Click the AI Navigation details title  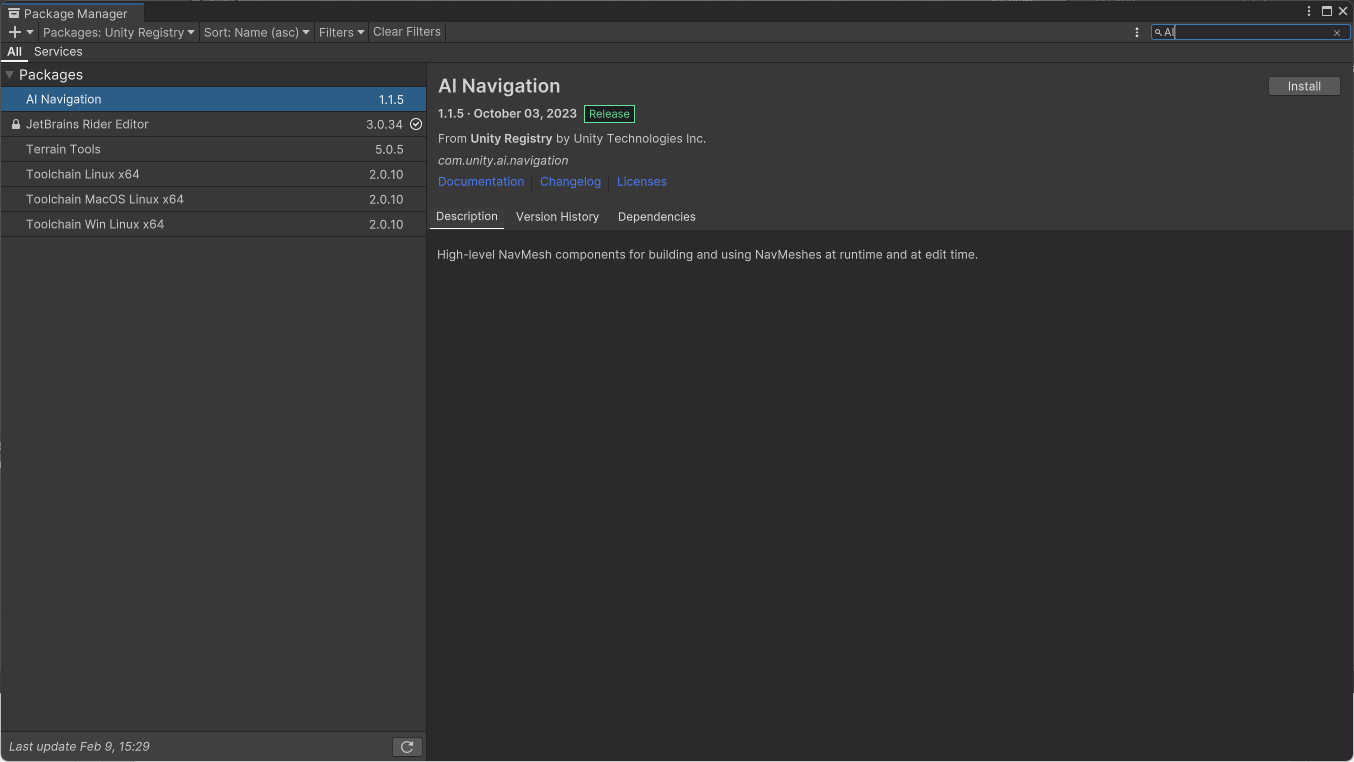[499, 86]
